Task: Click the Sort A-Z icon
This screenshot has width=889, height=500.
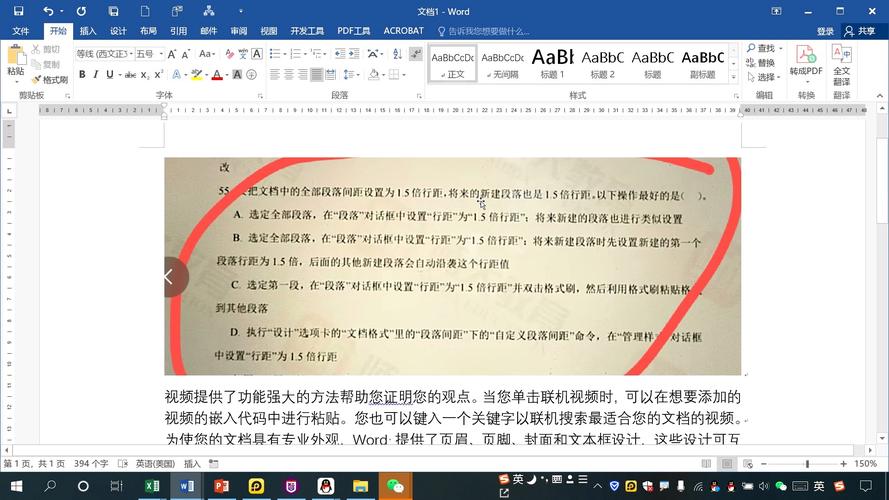Action: tap(397, 54)
